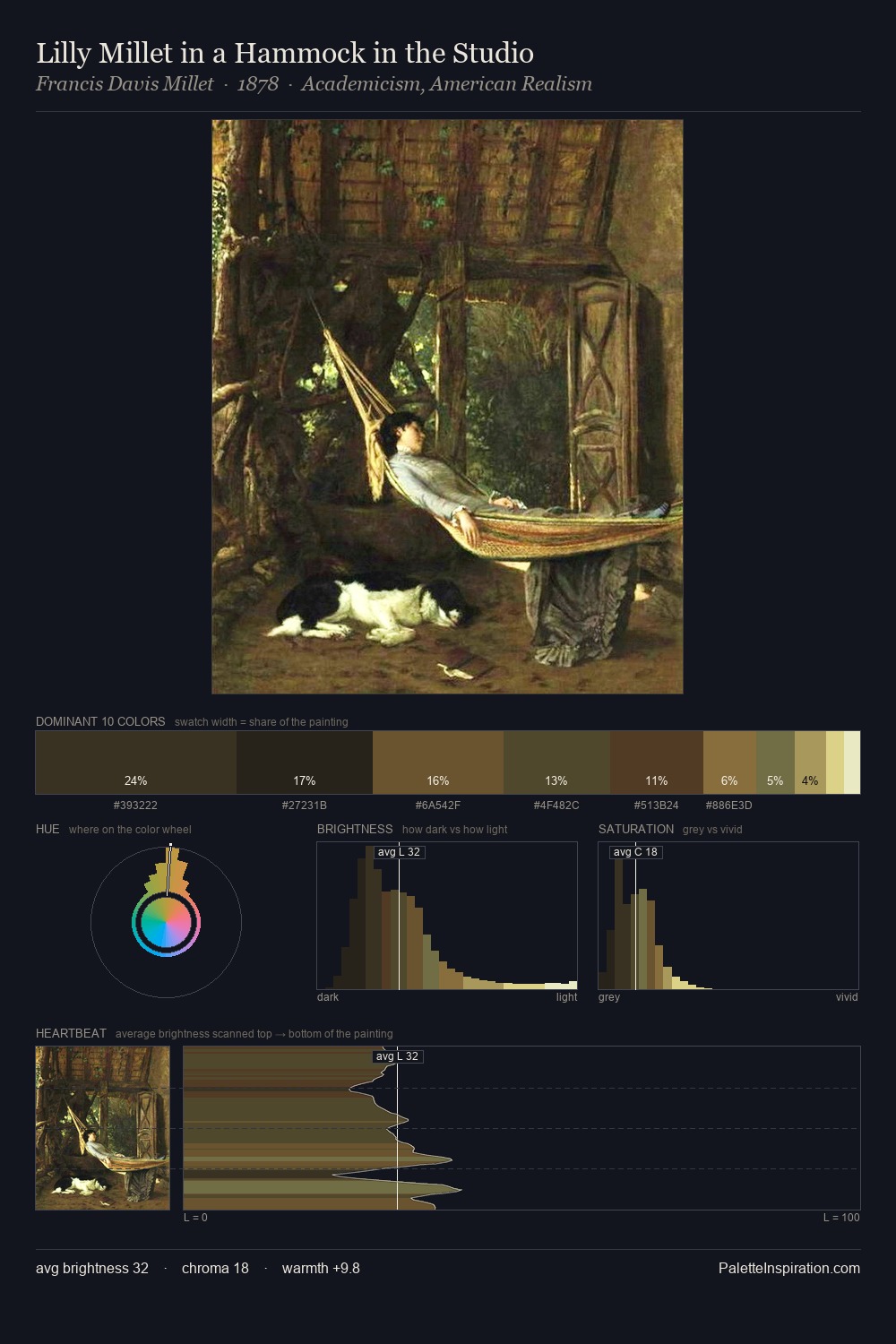896x1344 pixels.
Task: Select the 24% swatch #393222
Action: [x=136, y=762]
